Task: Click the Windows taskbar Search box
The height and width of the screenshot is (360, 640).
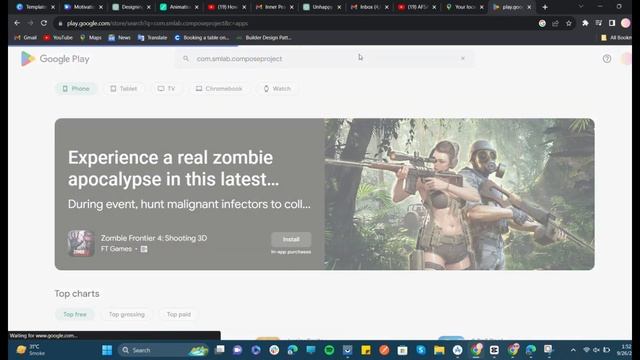Action: click(163, 350)
